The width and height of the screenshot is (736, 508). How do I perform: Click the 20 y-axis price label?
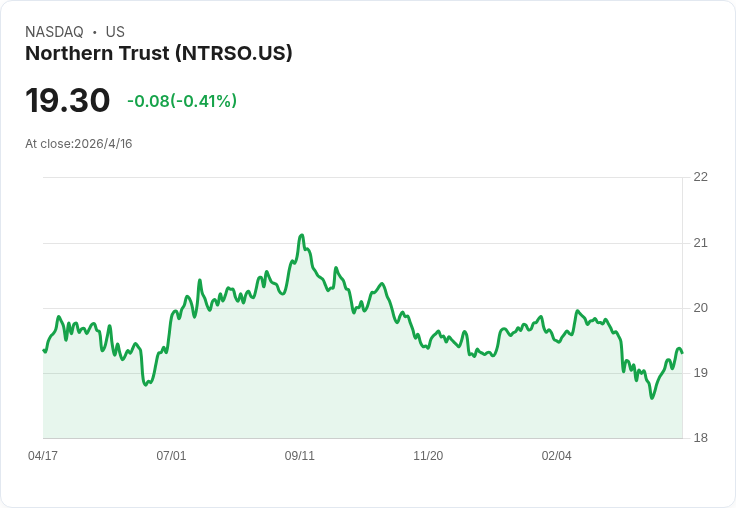pos(700,308)
